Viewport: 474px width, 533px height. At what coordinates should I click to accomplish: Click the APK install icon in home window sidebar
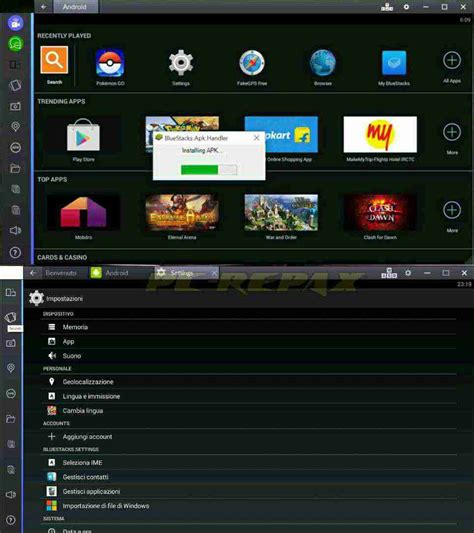tap(15, 148)
